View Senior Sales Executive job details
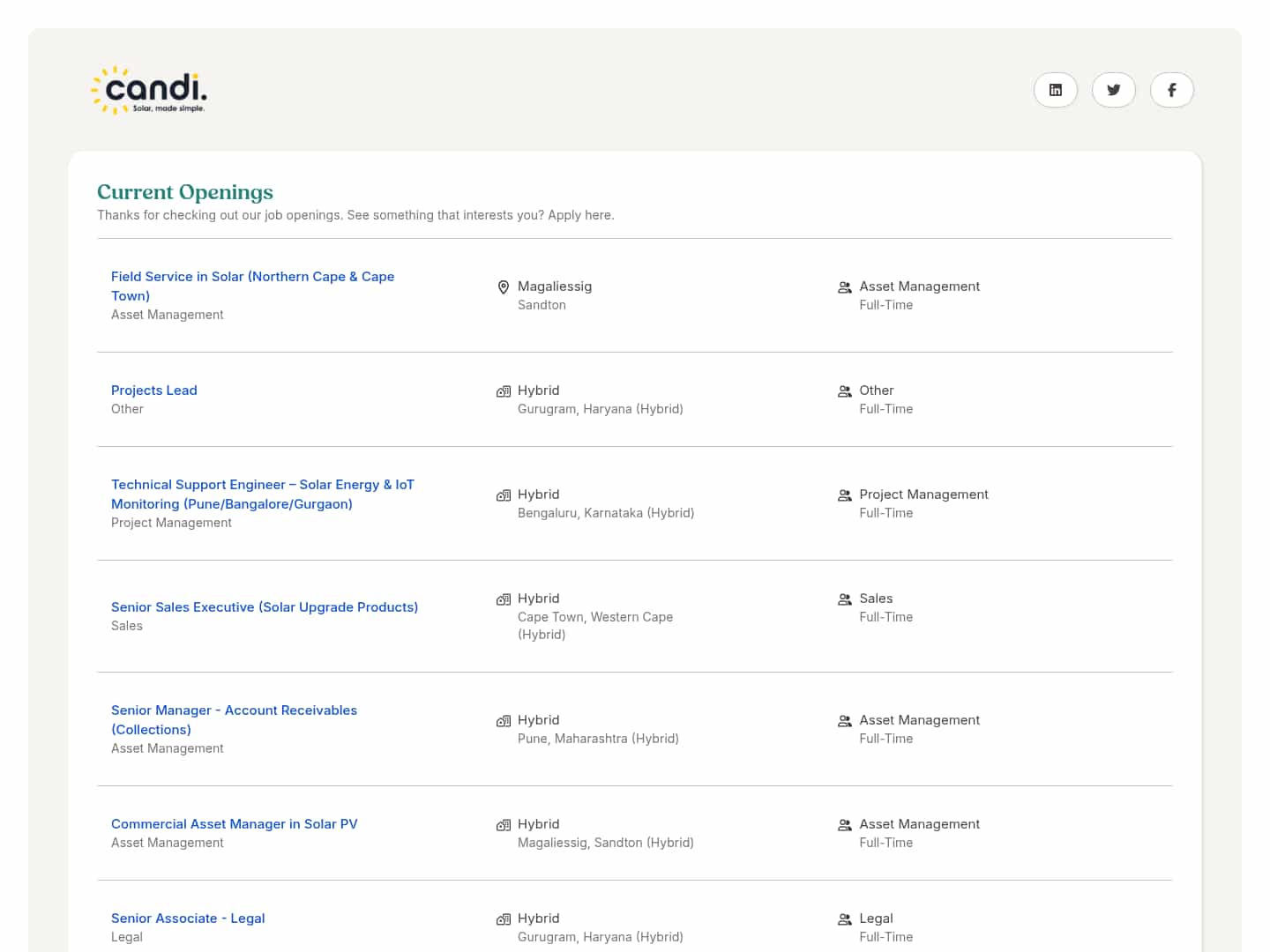The height and width of the screenshot is (952, 1270). pos(265,607)
